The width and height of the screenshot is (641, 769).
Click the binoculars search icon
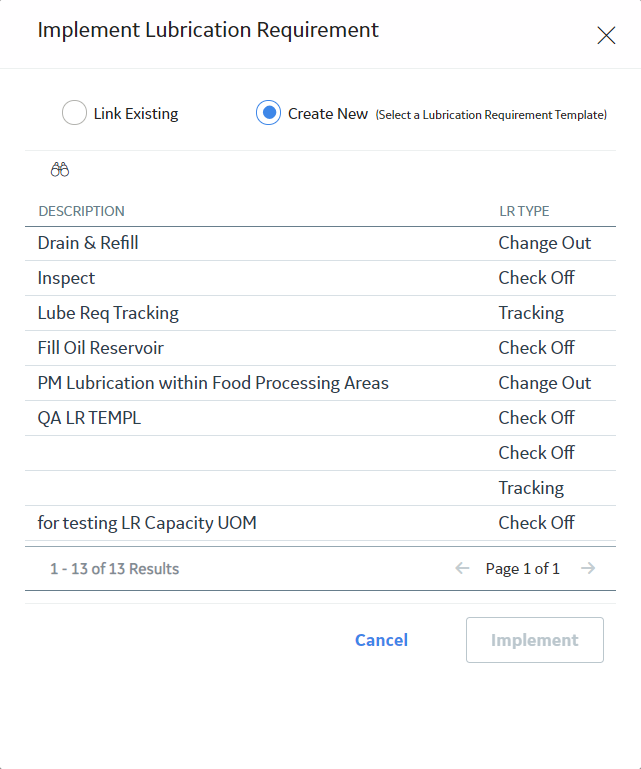pos(60,170)
